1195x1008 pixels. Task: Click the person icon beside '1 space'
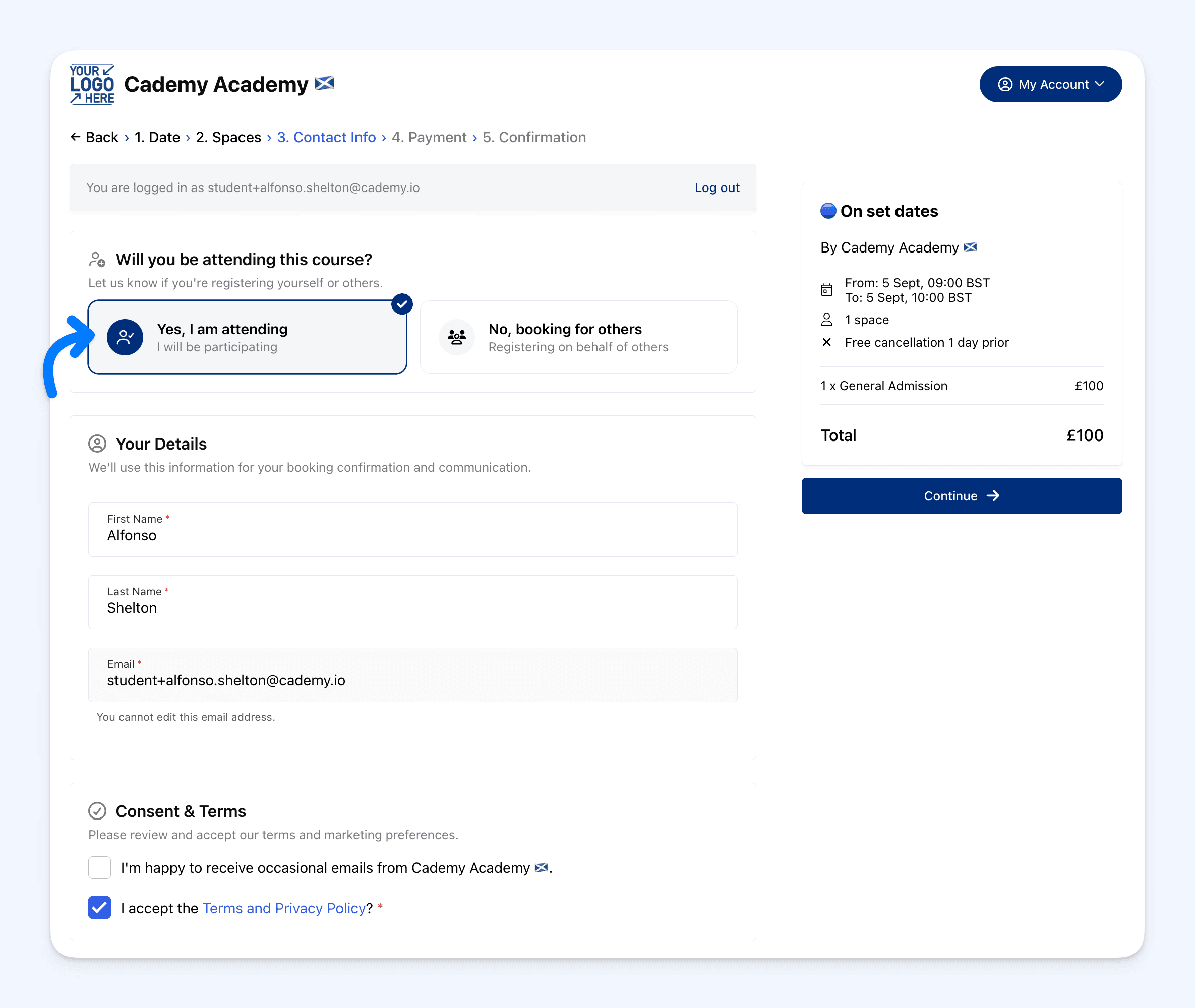click(826, 320)
